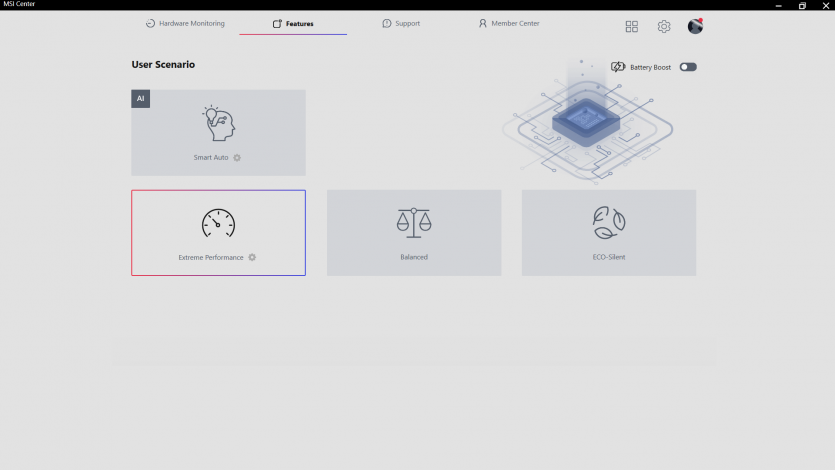835x470 pixels.
Task: Click the user profile avatar
Action: click(x=695, y=26)
